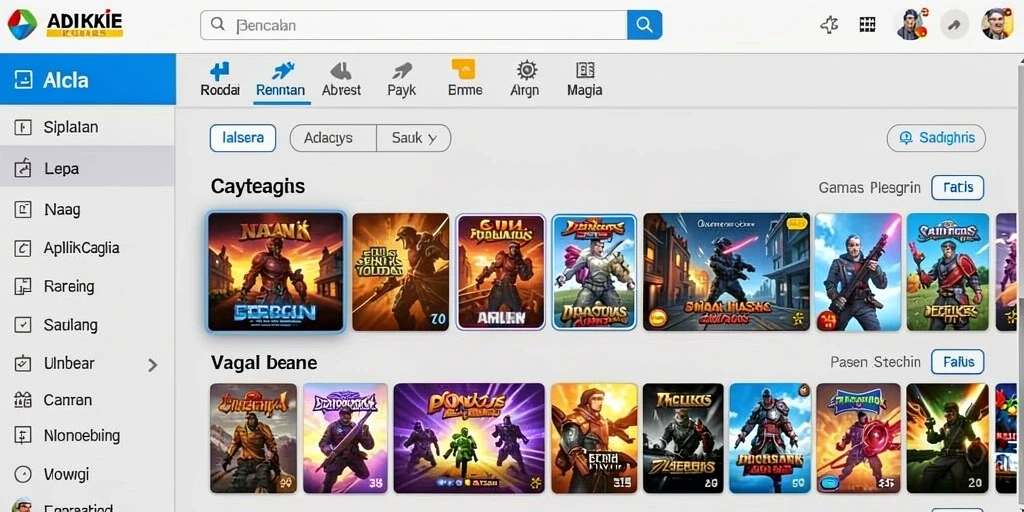Open the sparkle icon in header
The height and width of the screenshot is (512, 1024).
pyautogui.click(x=829, y=25)
